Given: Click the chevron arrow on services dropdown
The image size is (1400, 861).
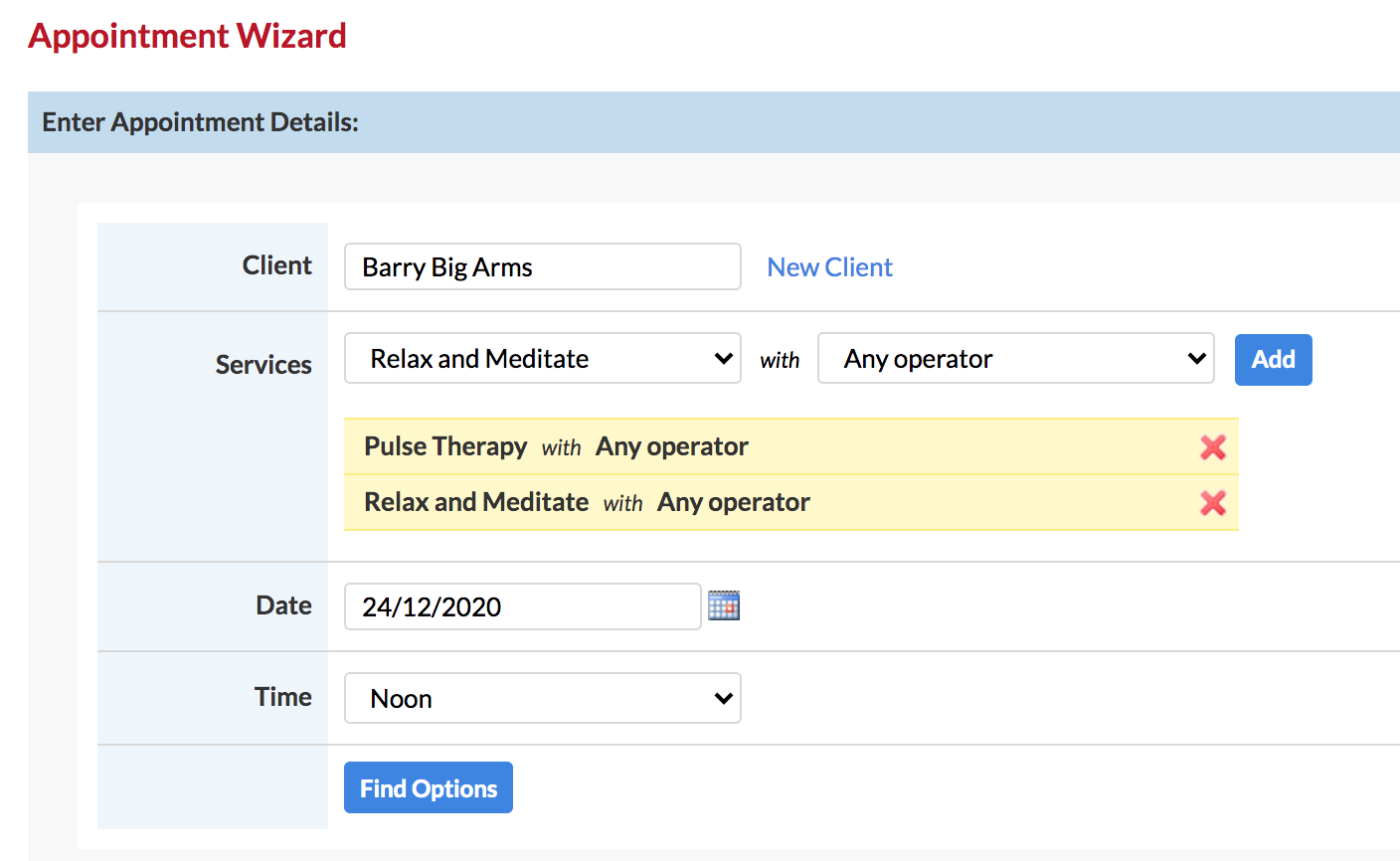Looking at the screenshot, I should [724, 359].
